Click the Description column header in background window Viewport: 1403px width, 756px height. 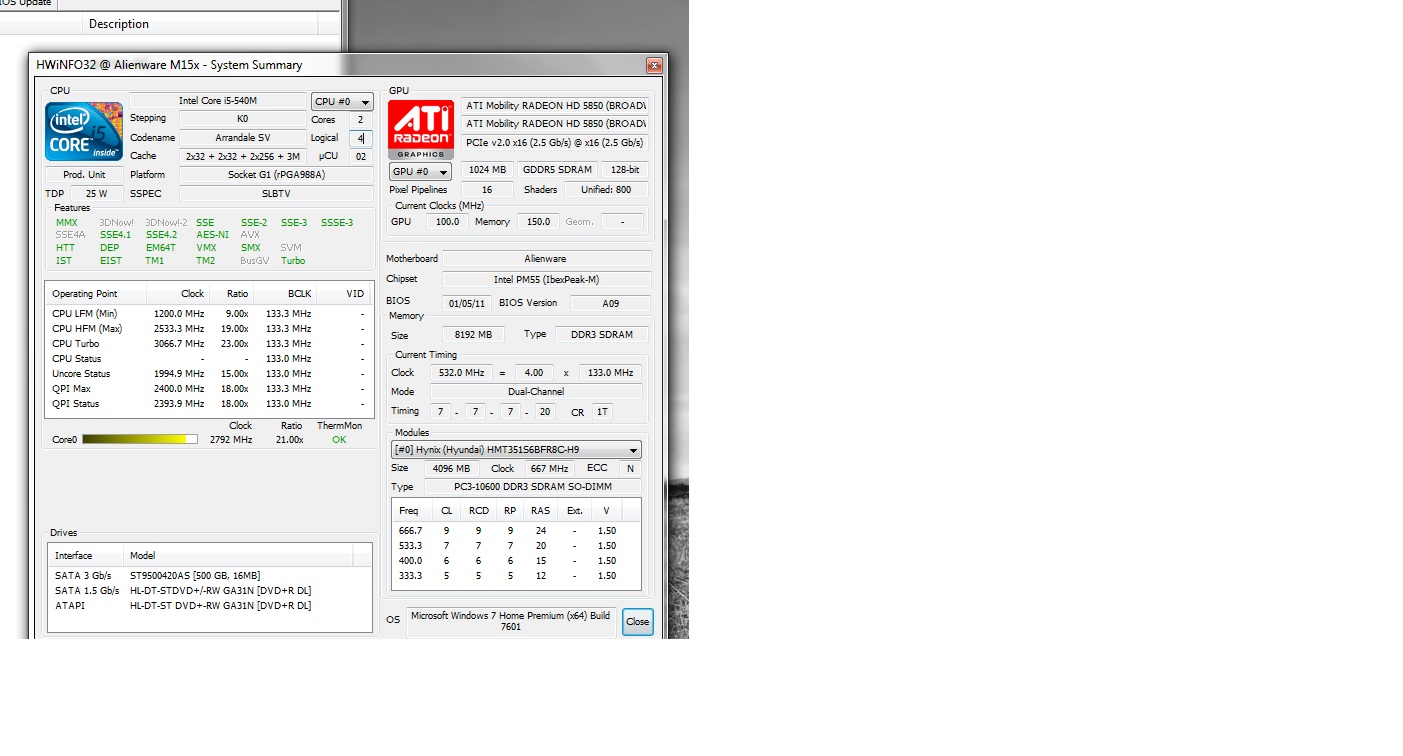(x=118, y=24)
